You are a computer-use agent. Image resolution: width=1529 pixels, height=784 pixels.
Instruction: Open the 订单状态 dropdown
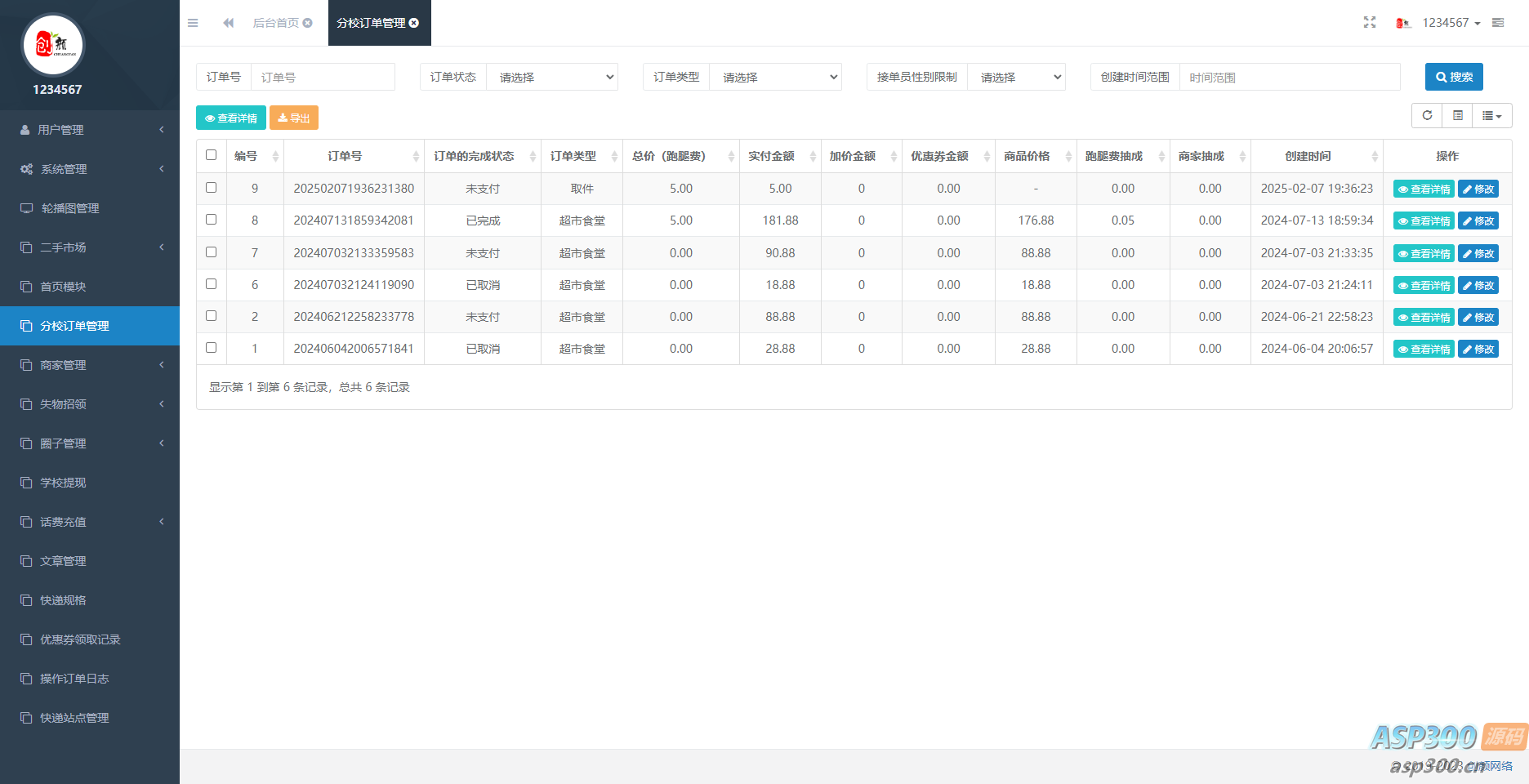coord(552,77)
